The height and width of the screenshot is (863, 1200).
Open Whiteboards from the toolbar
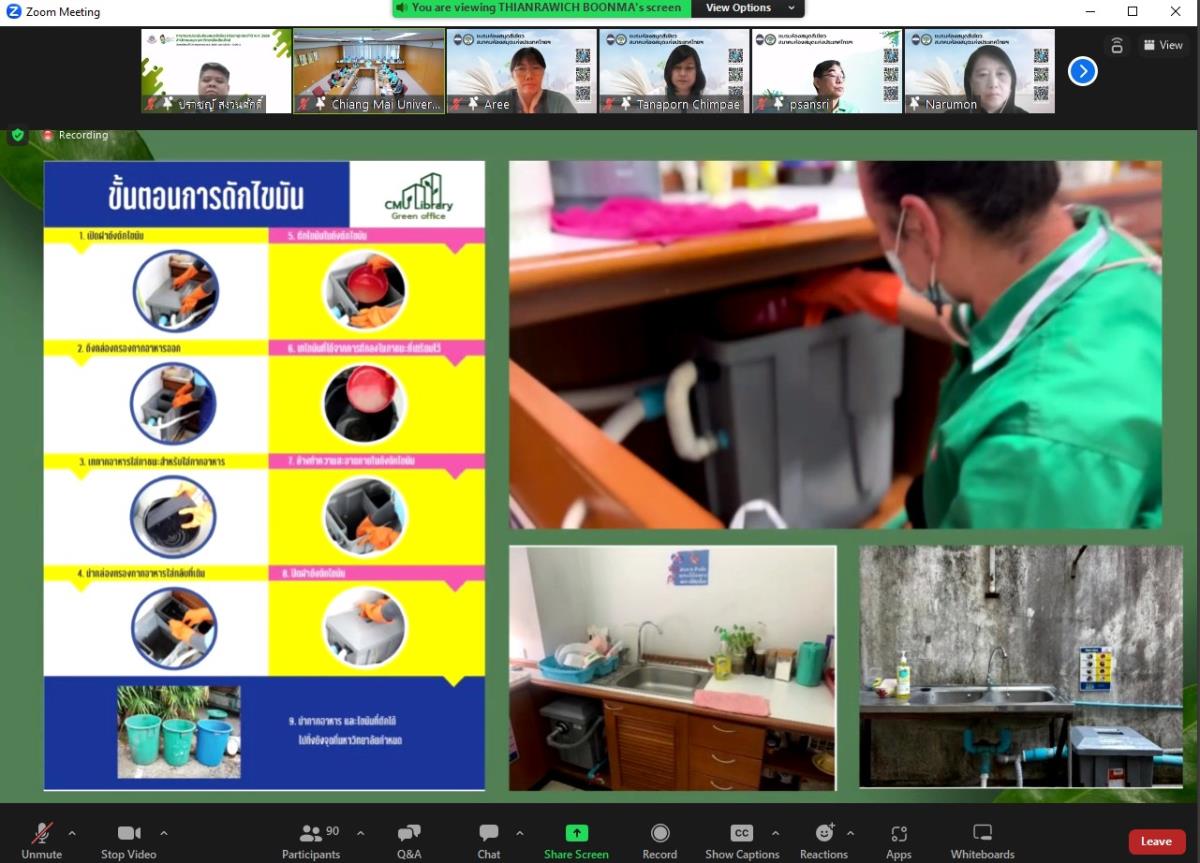[982, 840]
